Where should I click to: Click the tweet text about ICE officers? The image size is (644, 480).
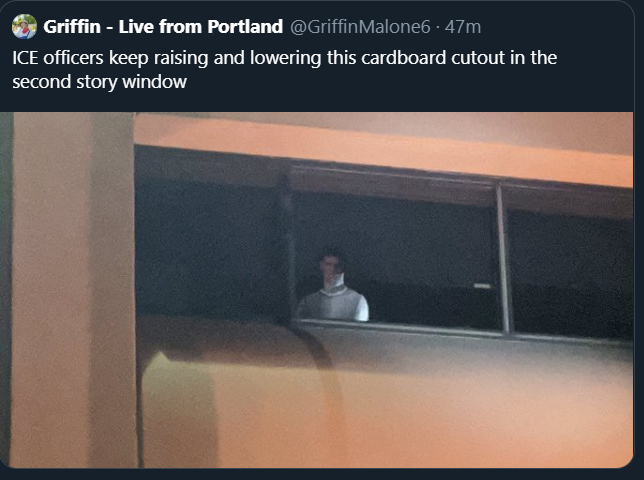pyautogui.click(x=284, y=69)
